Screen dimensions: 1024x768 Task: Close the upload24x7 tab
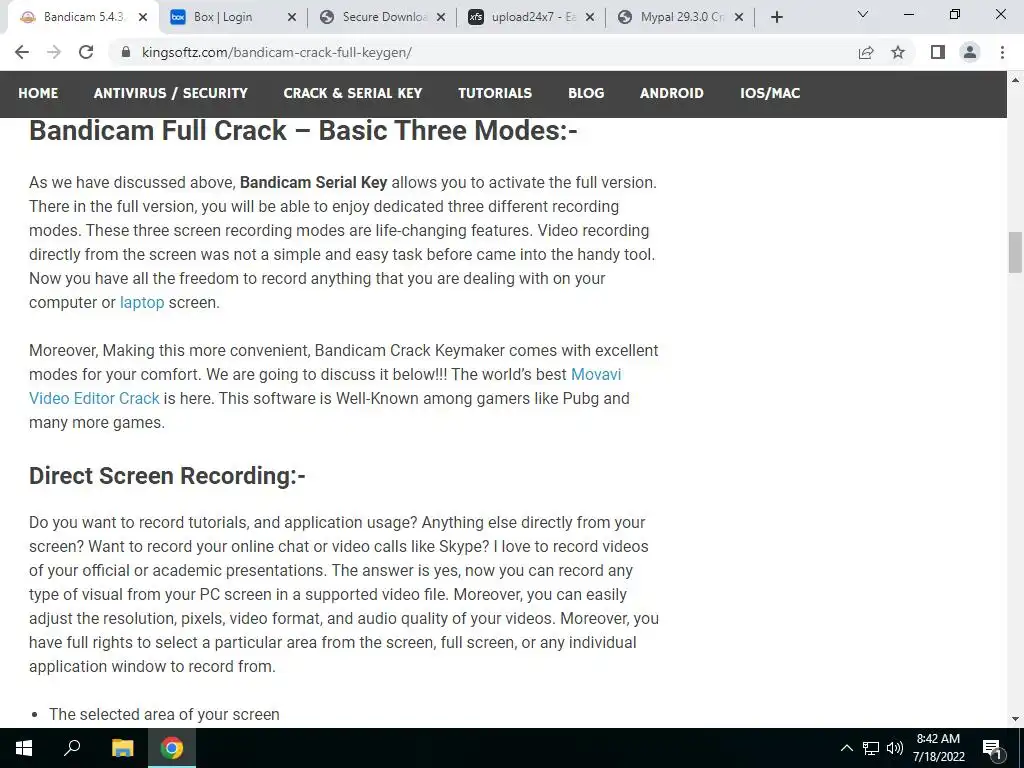(590, 18)
